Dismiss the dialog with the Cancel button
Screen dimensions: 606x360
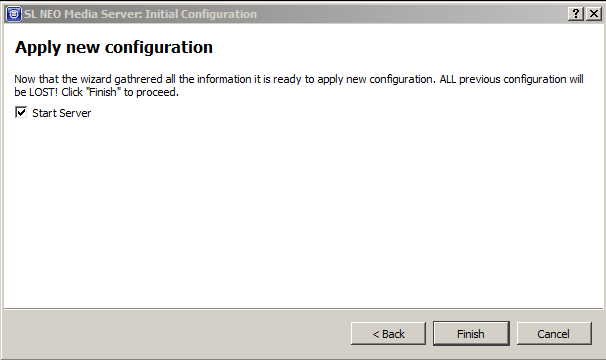(554, 333)
